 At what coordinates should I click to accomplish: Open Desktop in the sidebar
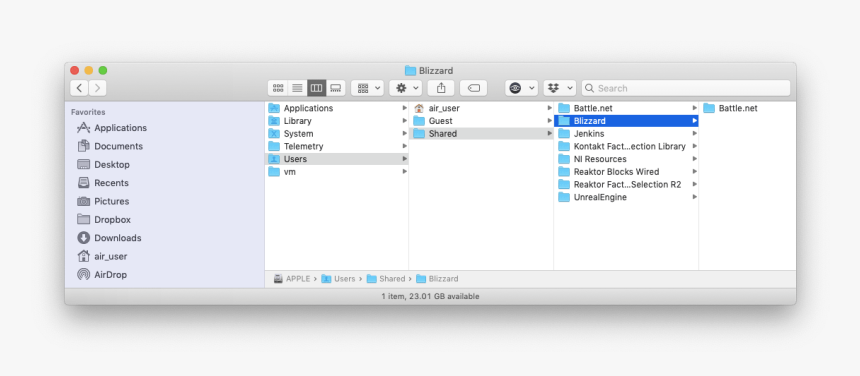(x=104, y=164)
